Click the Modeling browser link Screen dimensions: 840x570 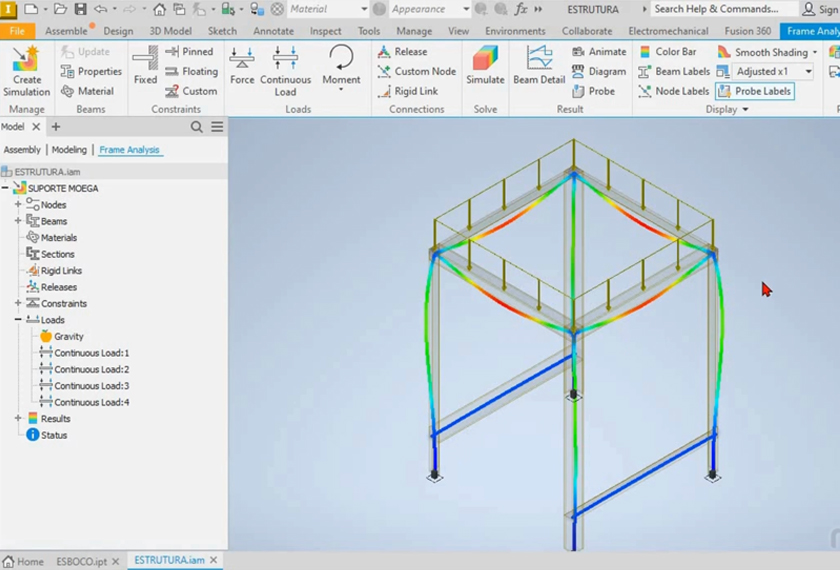pyautogui.click(x=69, y=150)
